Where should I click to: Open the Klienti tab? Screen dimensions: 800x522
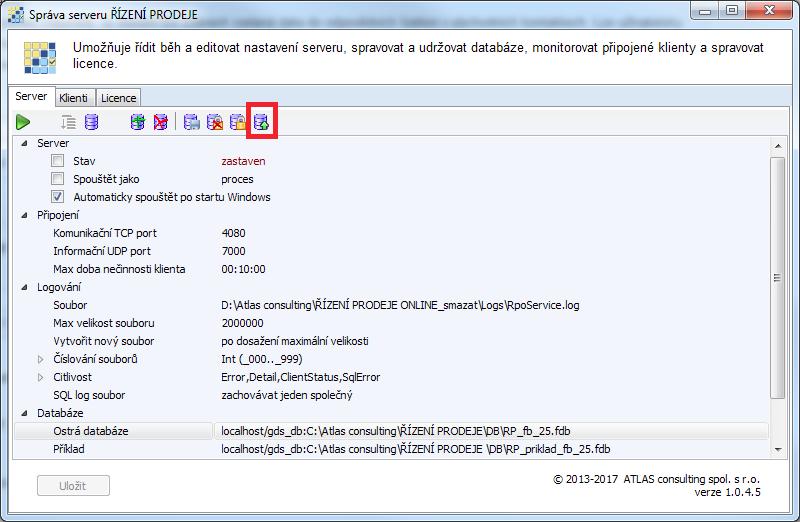coord(73,98)
